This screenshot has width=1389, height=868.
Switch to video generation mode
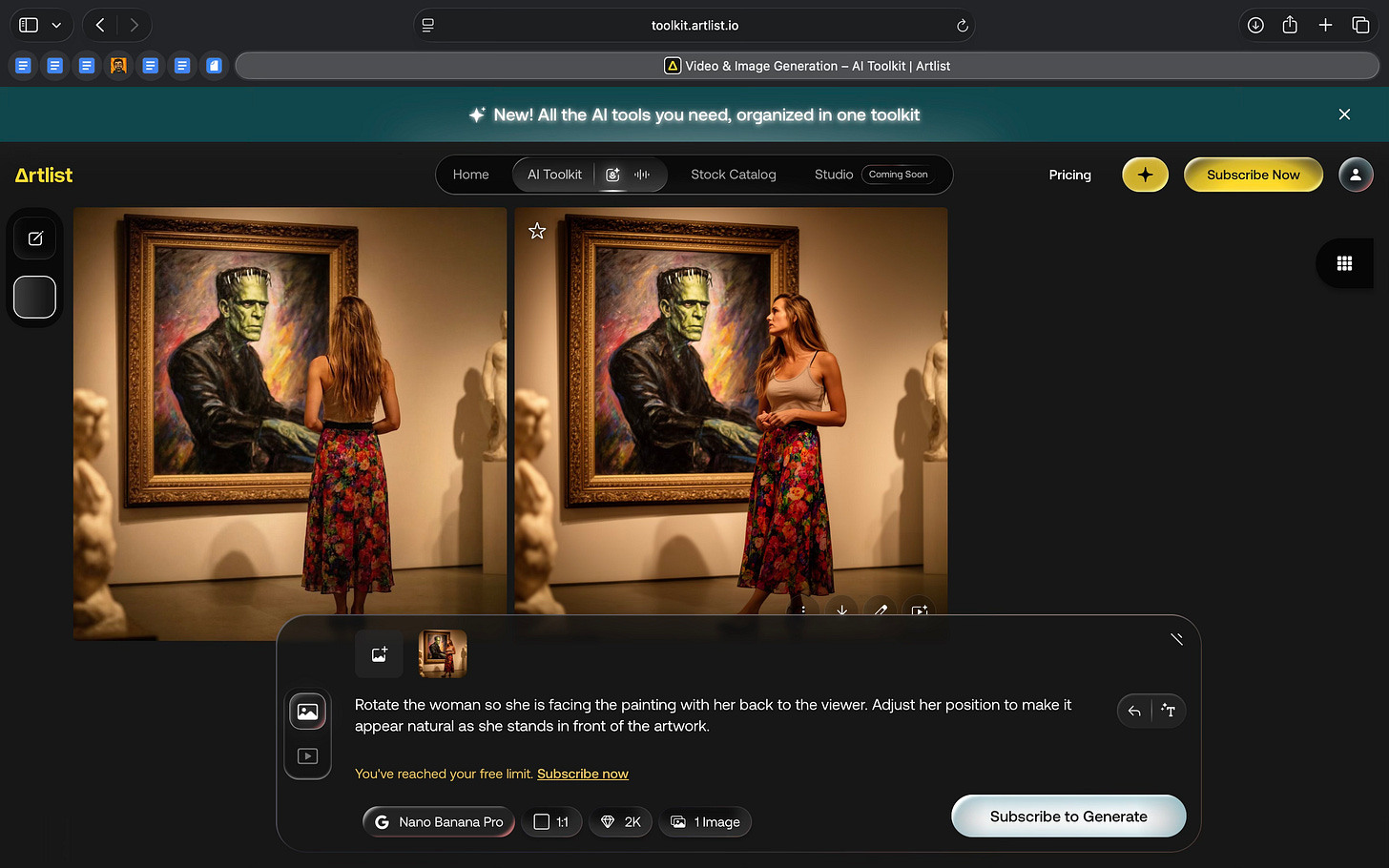coord(307,755)
